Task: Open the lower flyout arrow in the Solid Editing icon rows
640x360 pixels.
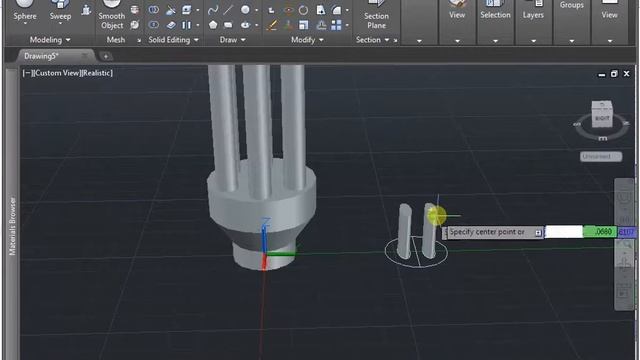Action: pyautogui.click(x=198, y=25)
